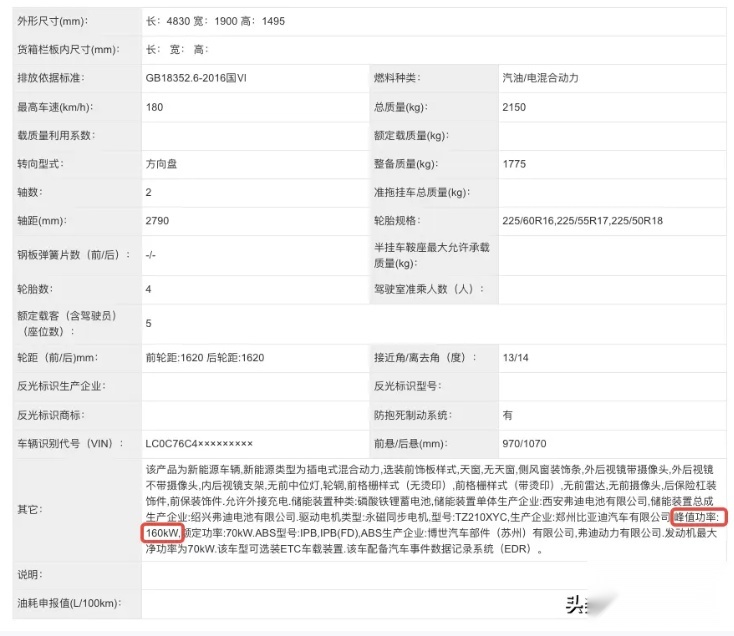Click the 总质量(kg) label
Viewport: 734px width, 636px height.
click(401, 107)
